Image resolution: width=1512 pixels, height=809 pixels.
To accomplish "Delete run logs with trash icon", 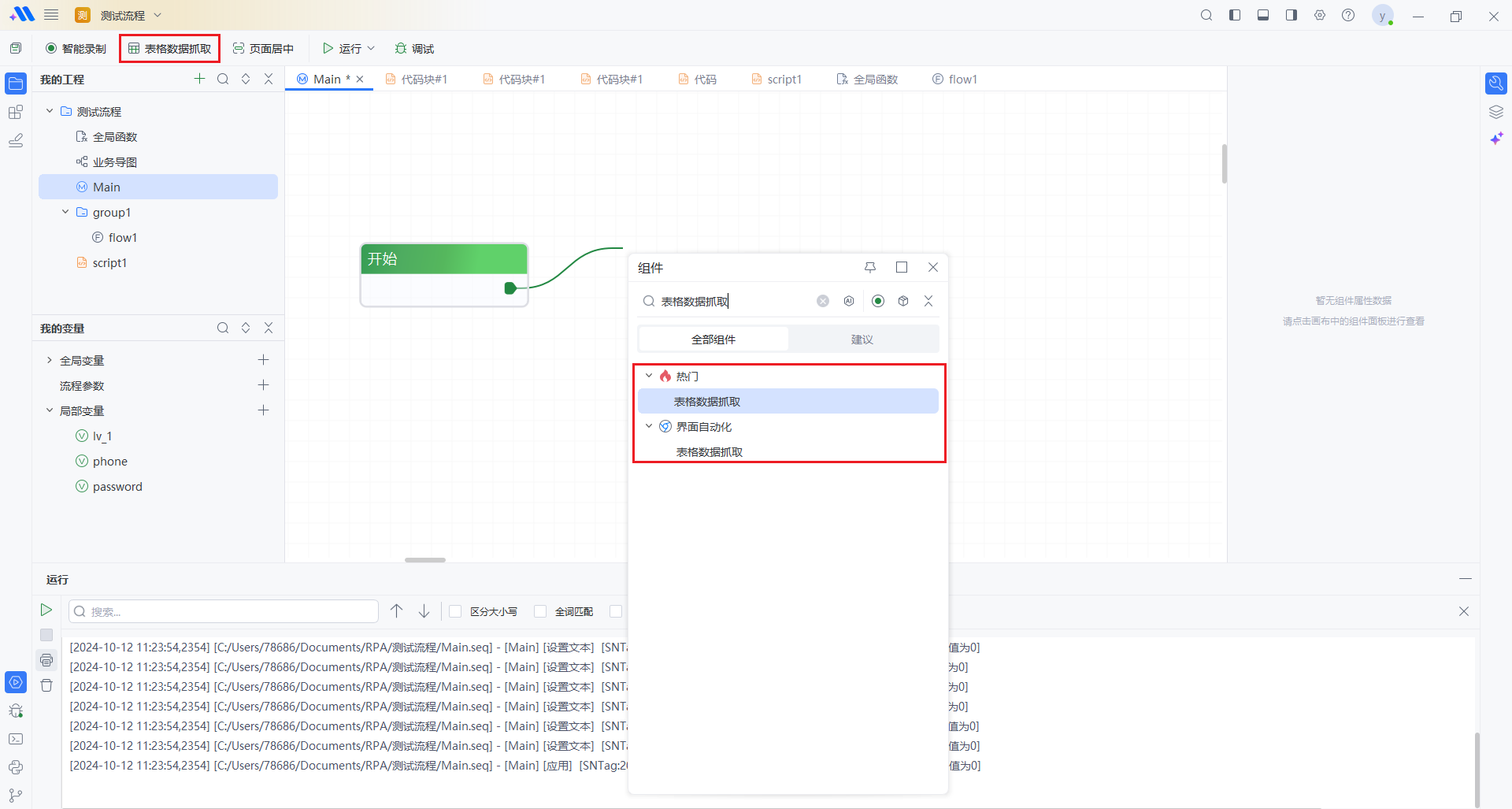I will pos(46,685).
